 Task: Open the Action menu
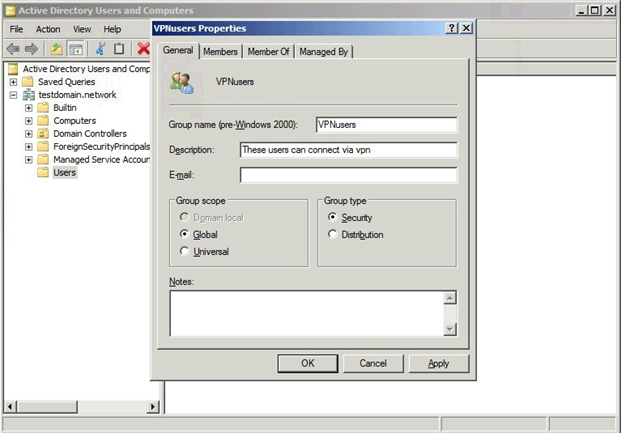[48, 29]
